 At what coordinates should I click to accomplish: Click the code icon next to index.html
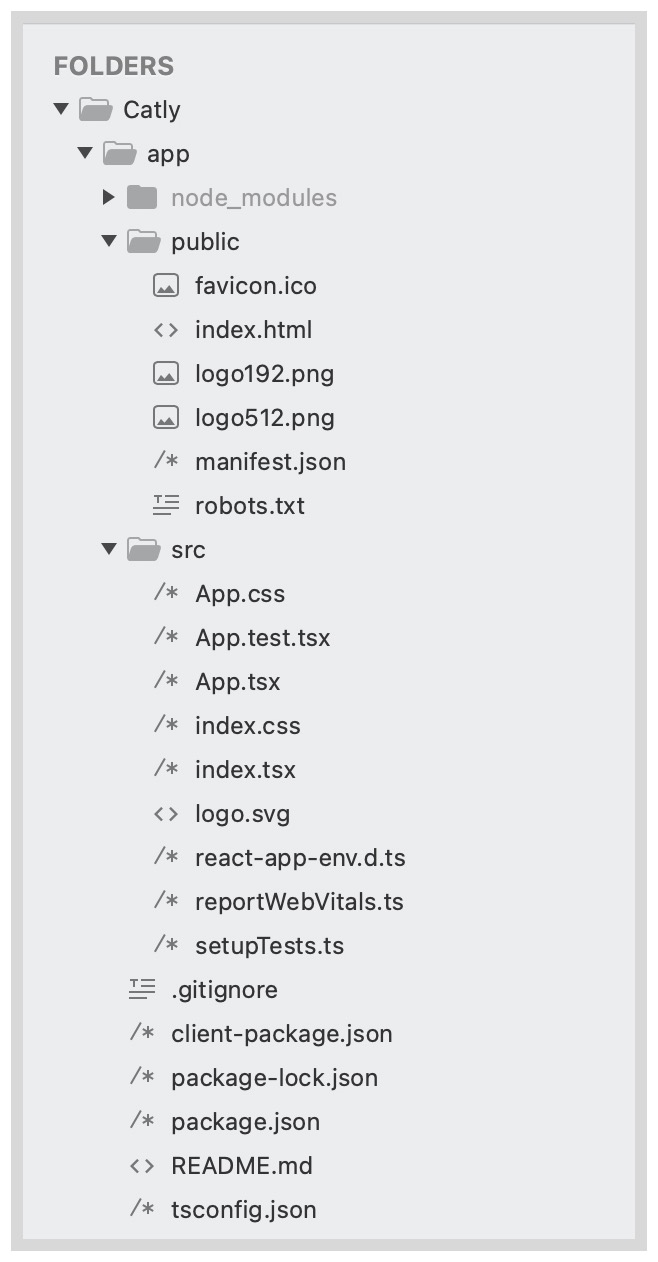(166, 330)
